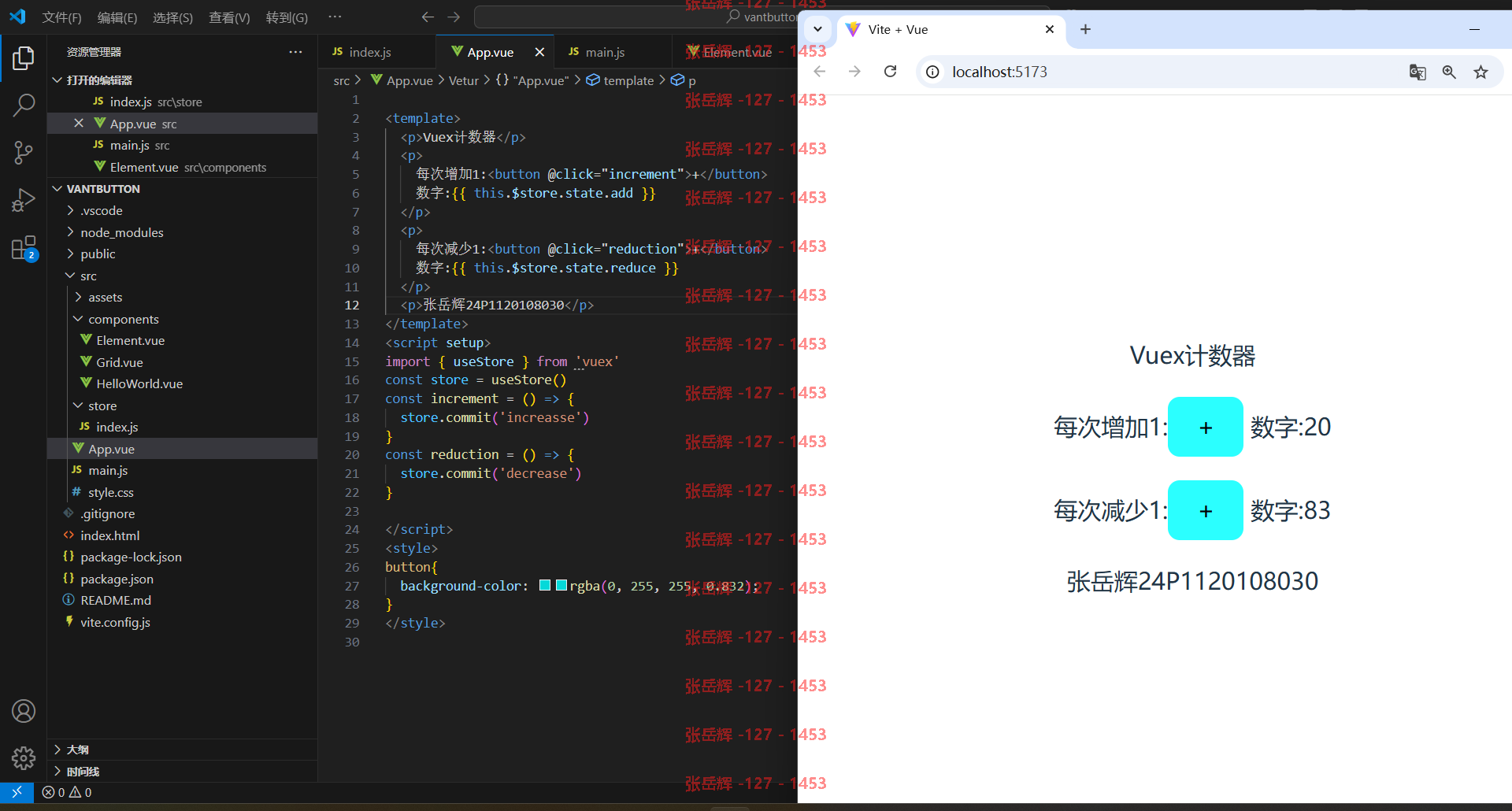
Task: Open the Explorer view in activity bar
Action: [x=24, y=58]
